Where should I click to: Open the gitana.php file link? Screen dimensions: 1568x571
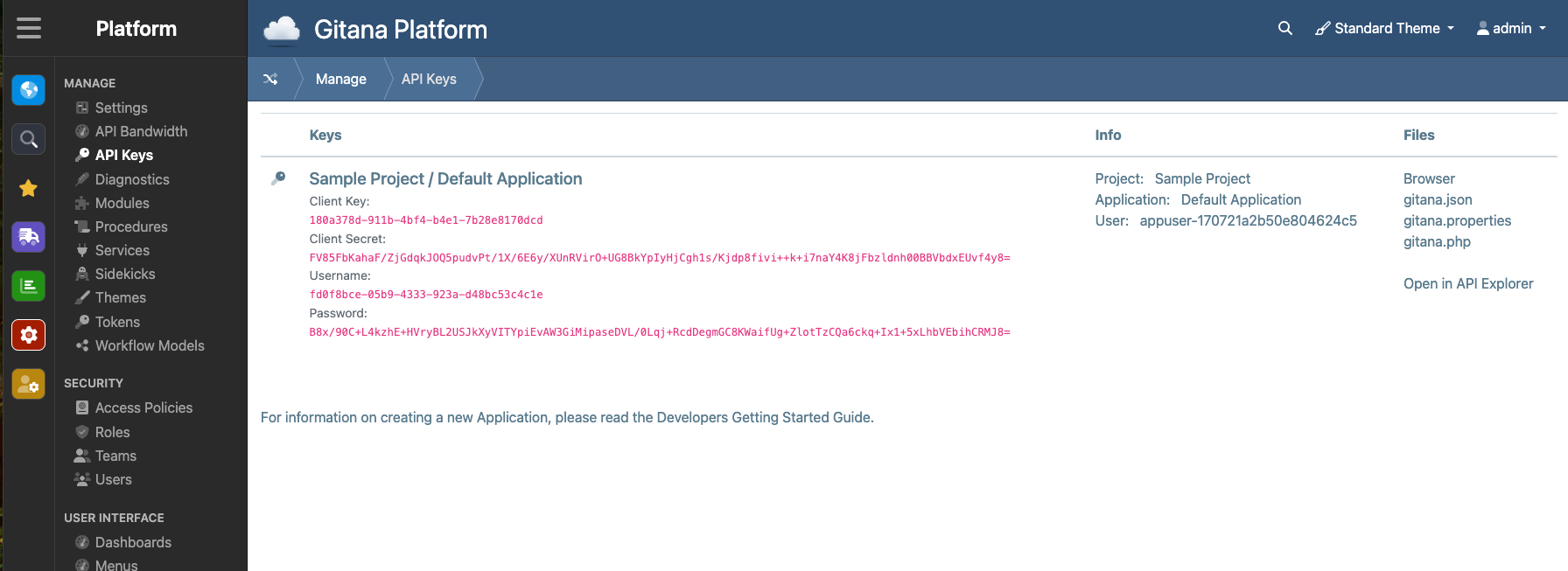pos(1437,241)
